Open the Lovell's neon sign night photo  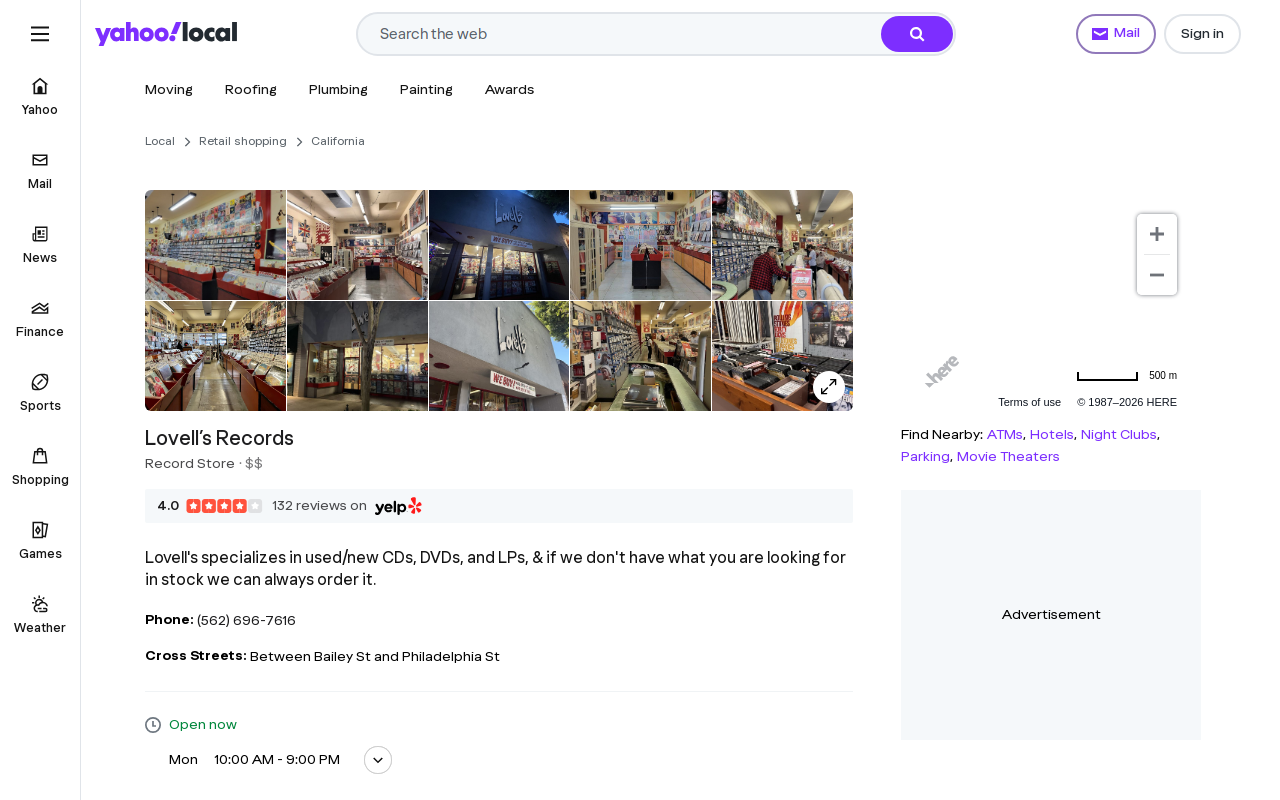[499, 245]
